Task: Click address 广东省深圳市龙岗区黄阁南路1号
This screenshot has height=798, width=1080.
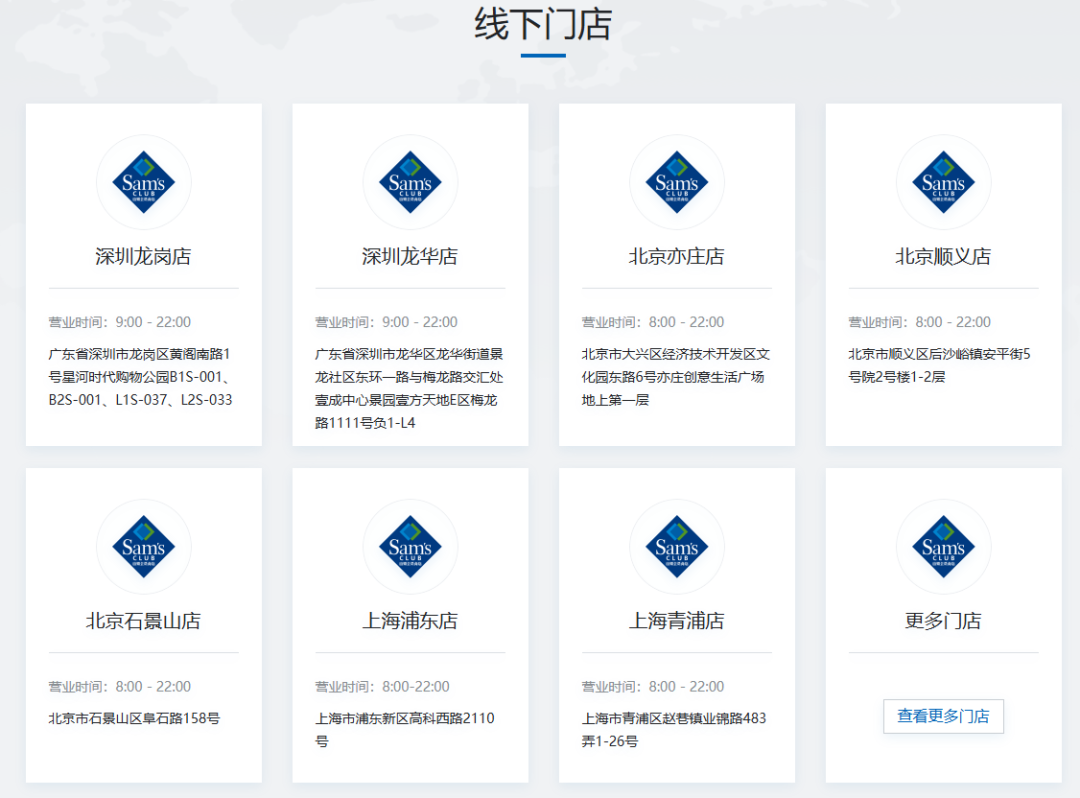Action: pyautogui.click(x=141, y=377)
